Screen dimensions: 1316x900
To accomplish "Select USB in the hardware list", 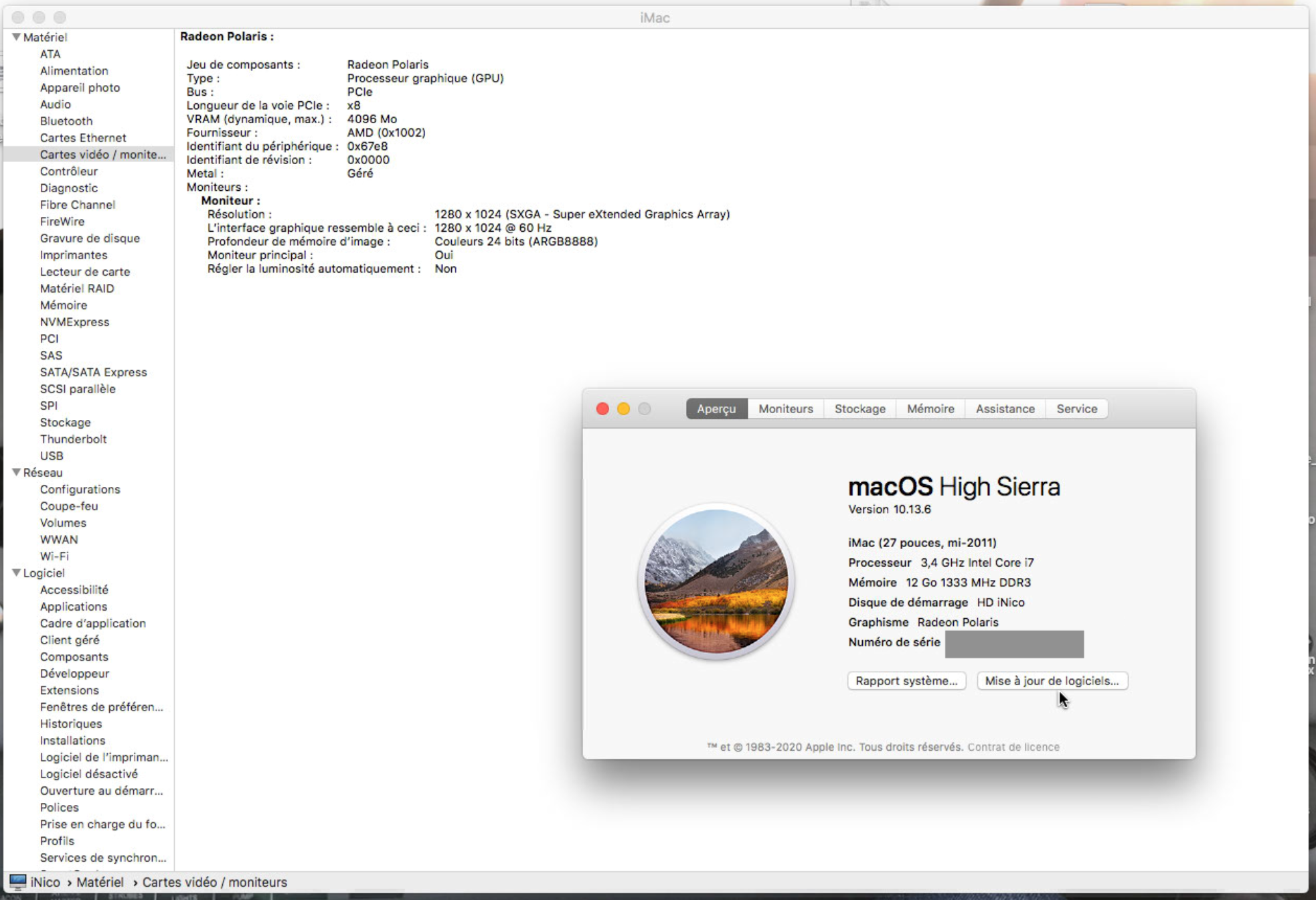I will coord(52,455).
